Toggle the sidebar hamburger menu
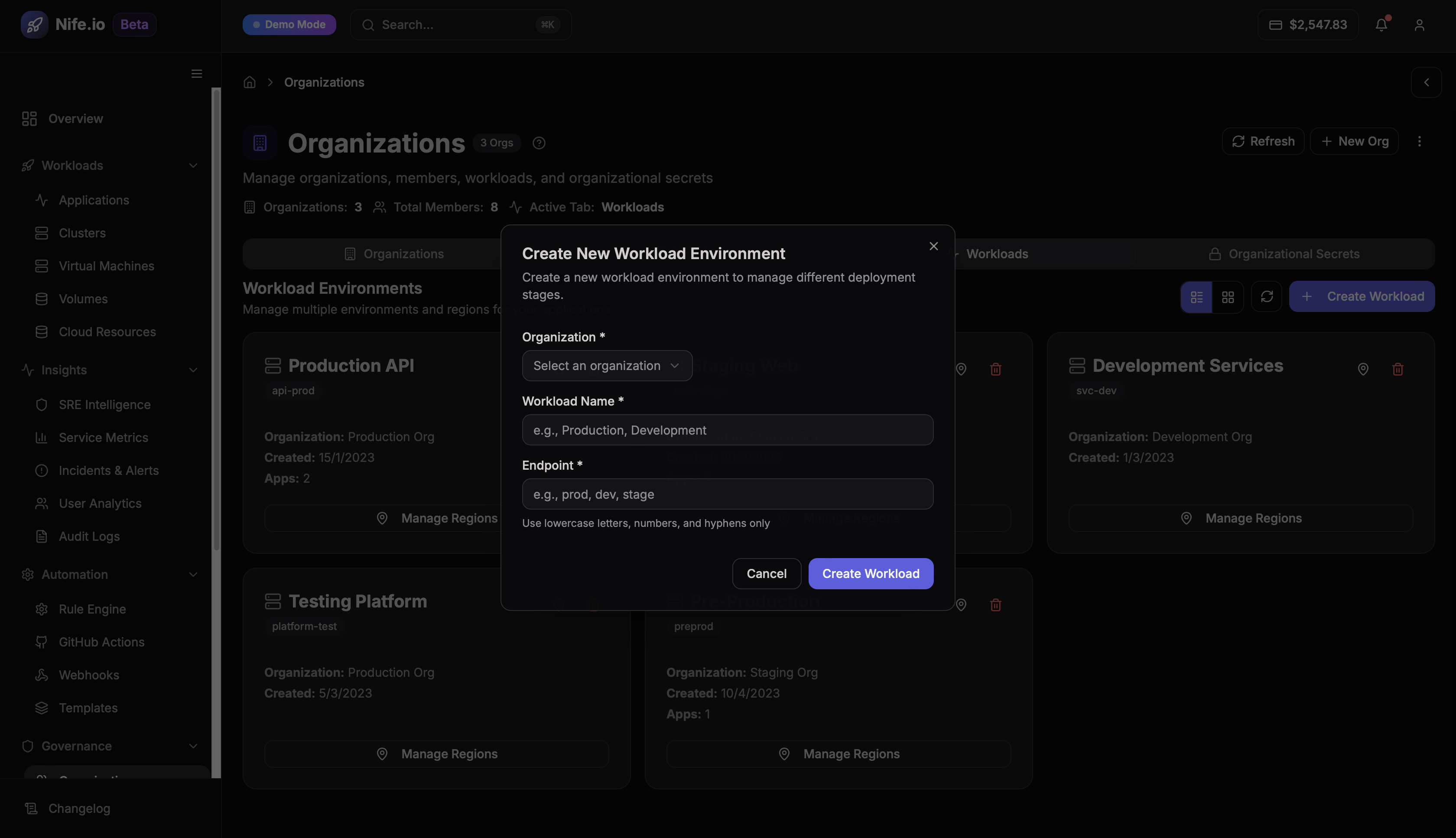 pos(196,74)
